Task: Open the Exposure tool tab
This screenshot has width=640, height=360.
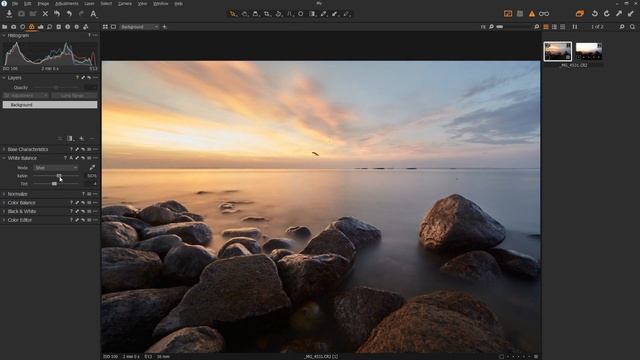Action: click(40, 27)
